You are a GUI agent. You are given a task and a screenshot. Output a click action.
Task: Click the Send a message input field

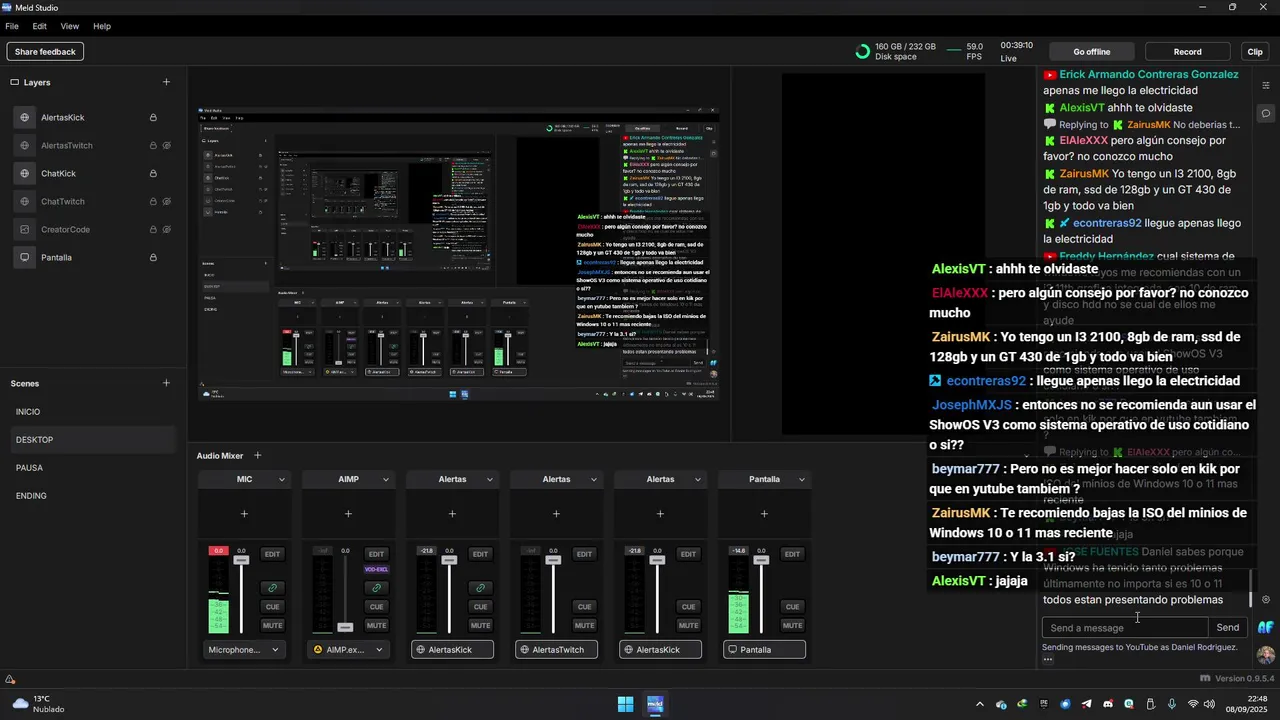[1125, 628]
